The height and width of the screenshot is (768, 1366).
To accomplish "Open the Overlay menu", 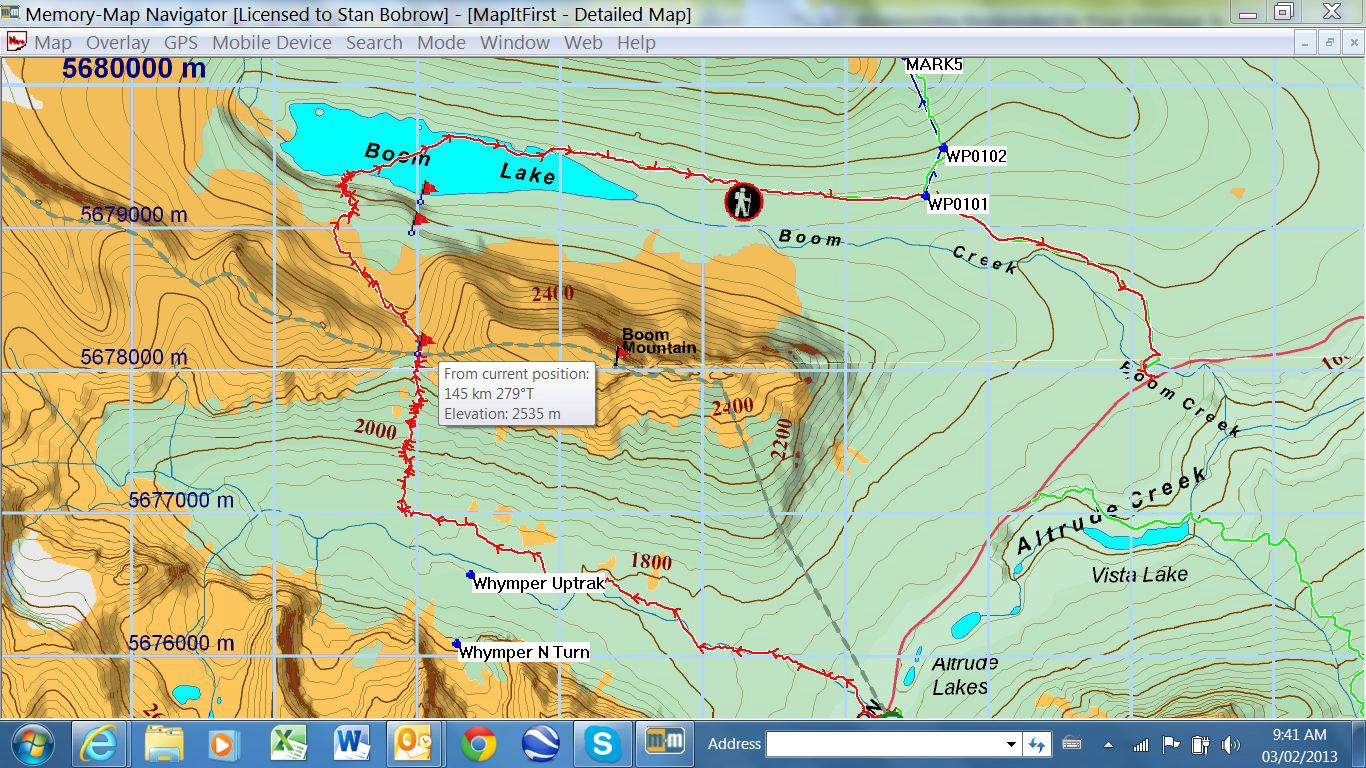I will 117,42.
